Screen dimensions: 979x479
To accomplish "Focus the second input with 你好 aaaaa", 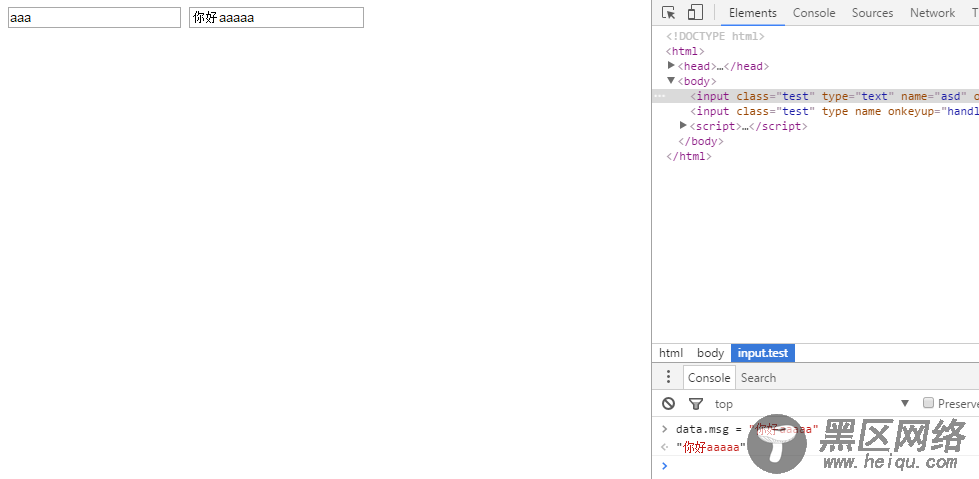I will 277,17.
